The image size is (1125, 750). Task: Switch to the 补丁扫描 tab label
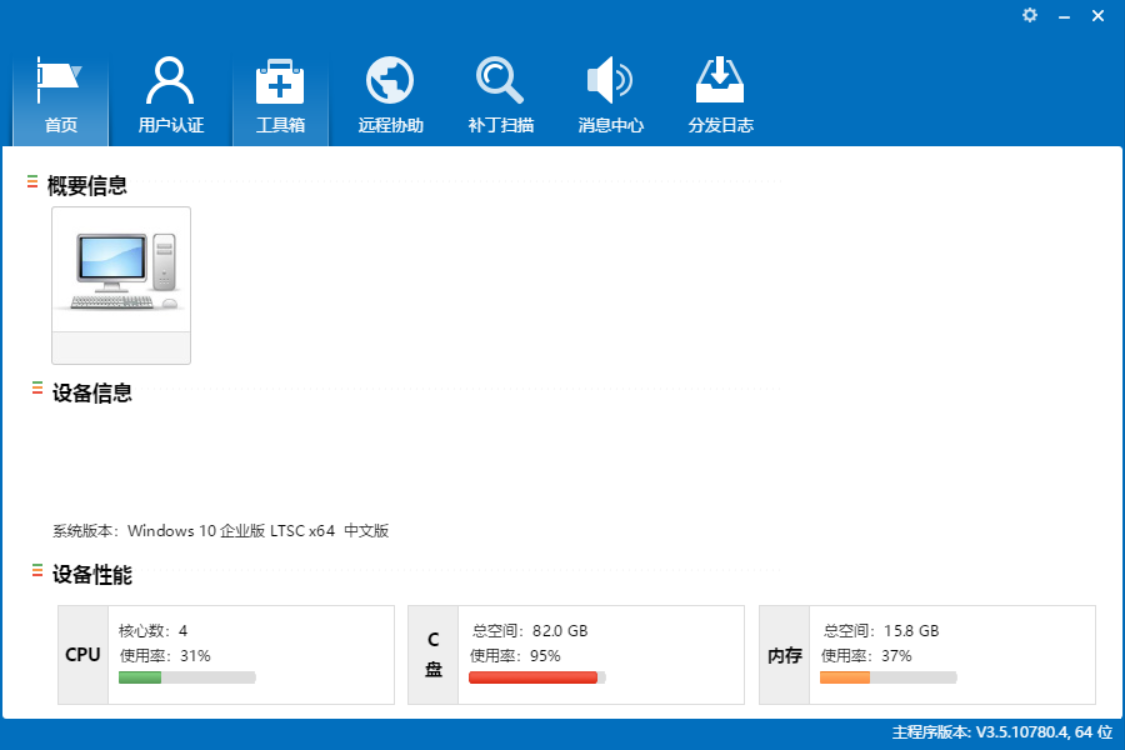(x=501, y=125)
